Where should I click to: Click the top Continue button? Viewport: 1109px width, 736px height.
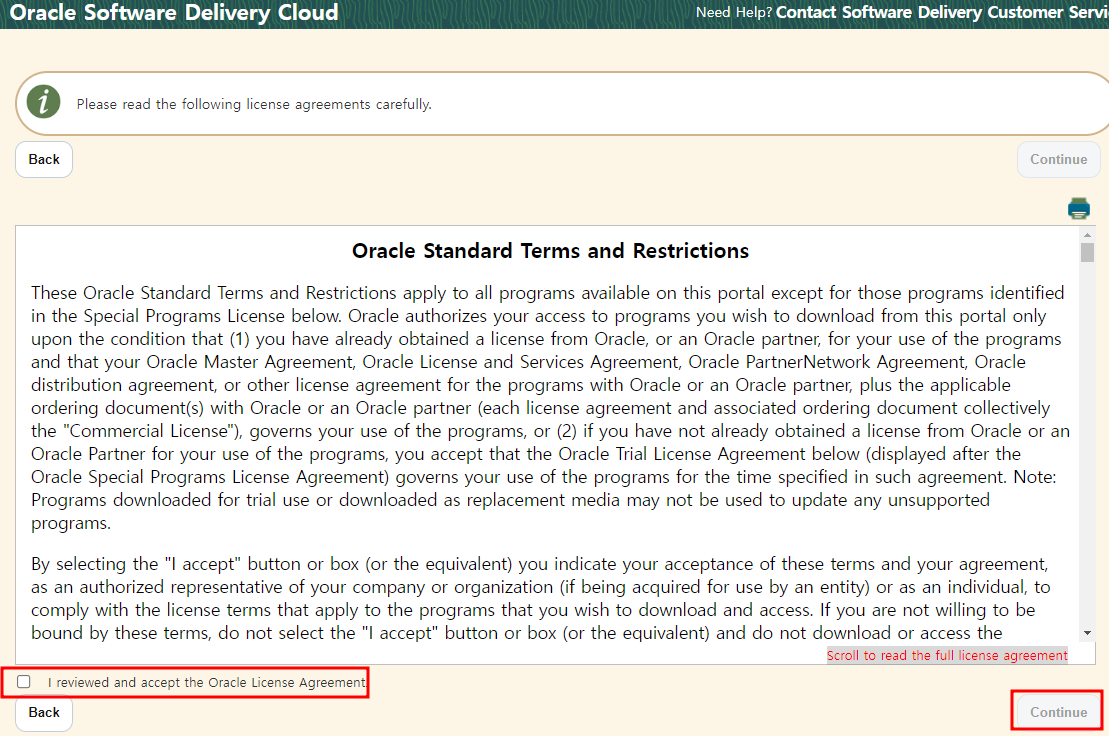1058,160
